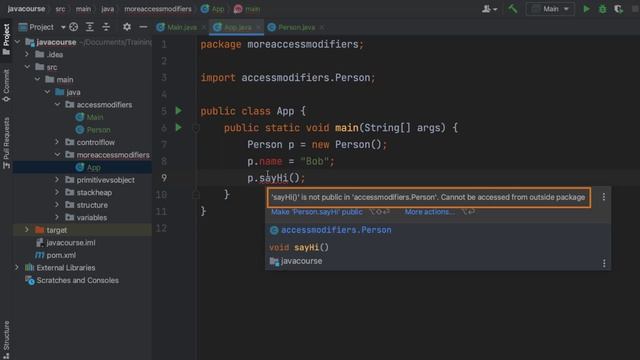
Task: Select Scratches and Consoles node
Action: (x=78, y=280)
